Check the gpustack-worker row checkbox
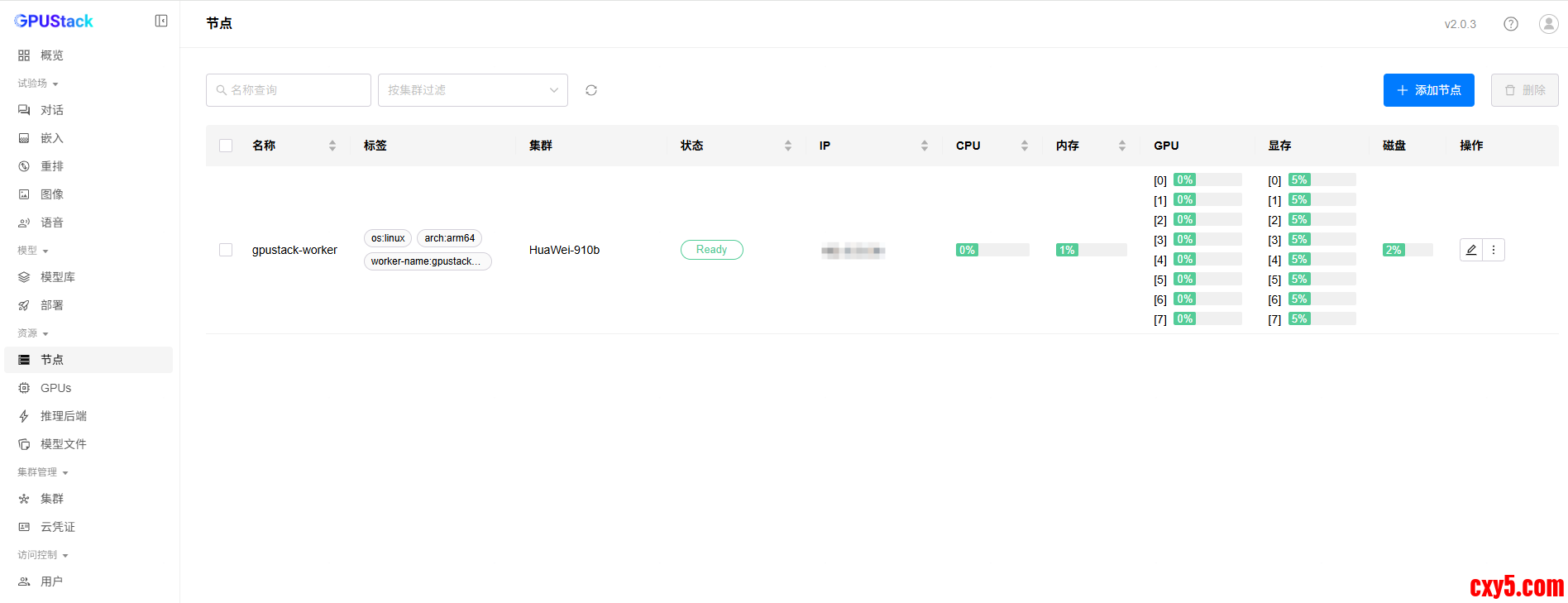This screenshot has width=1568, height=603. pos(226,250)
